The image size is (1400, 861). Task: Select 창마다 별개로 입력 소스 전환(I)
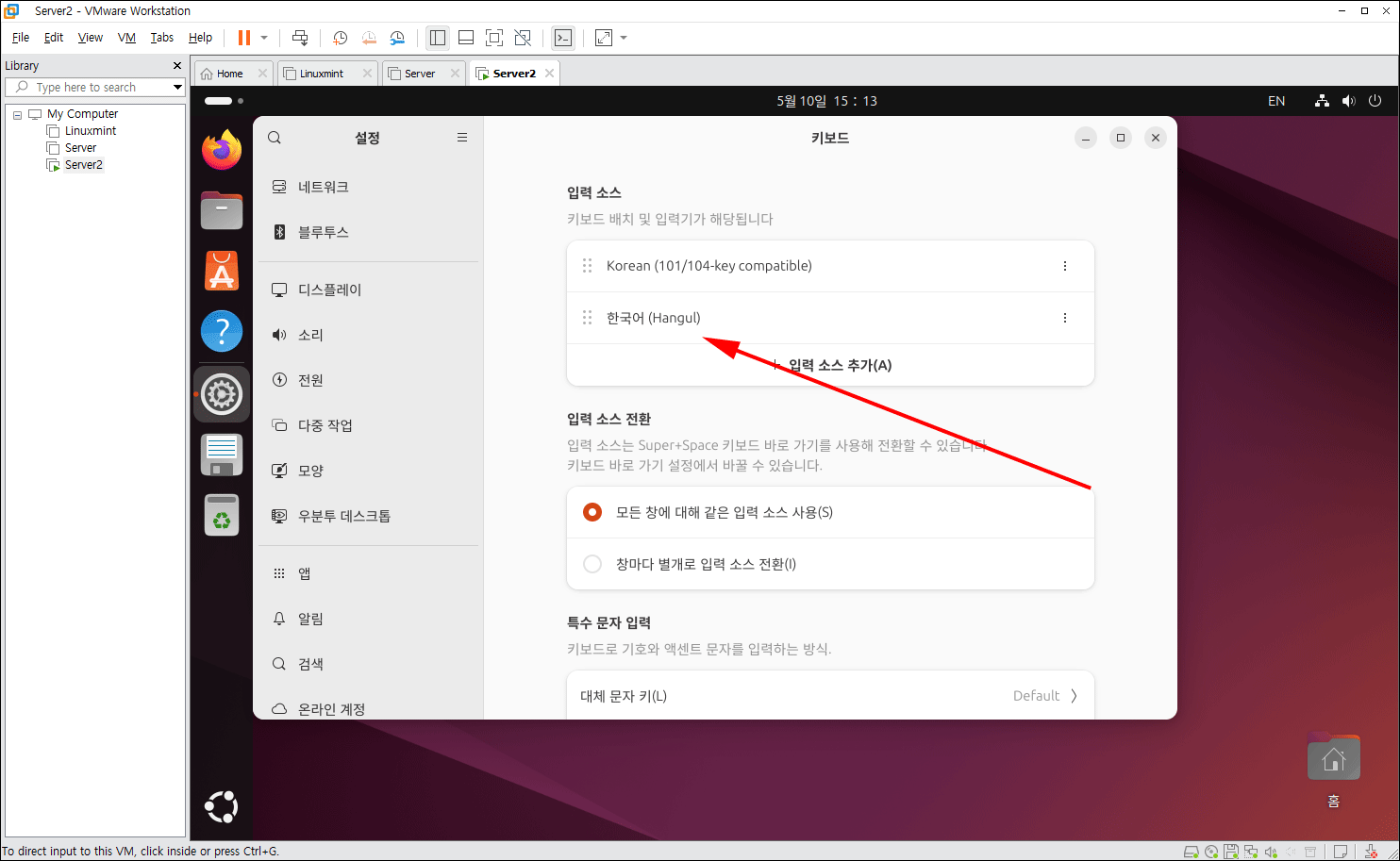coord(830,564)
